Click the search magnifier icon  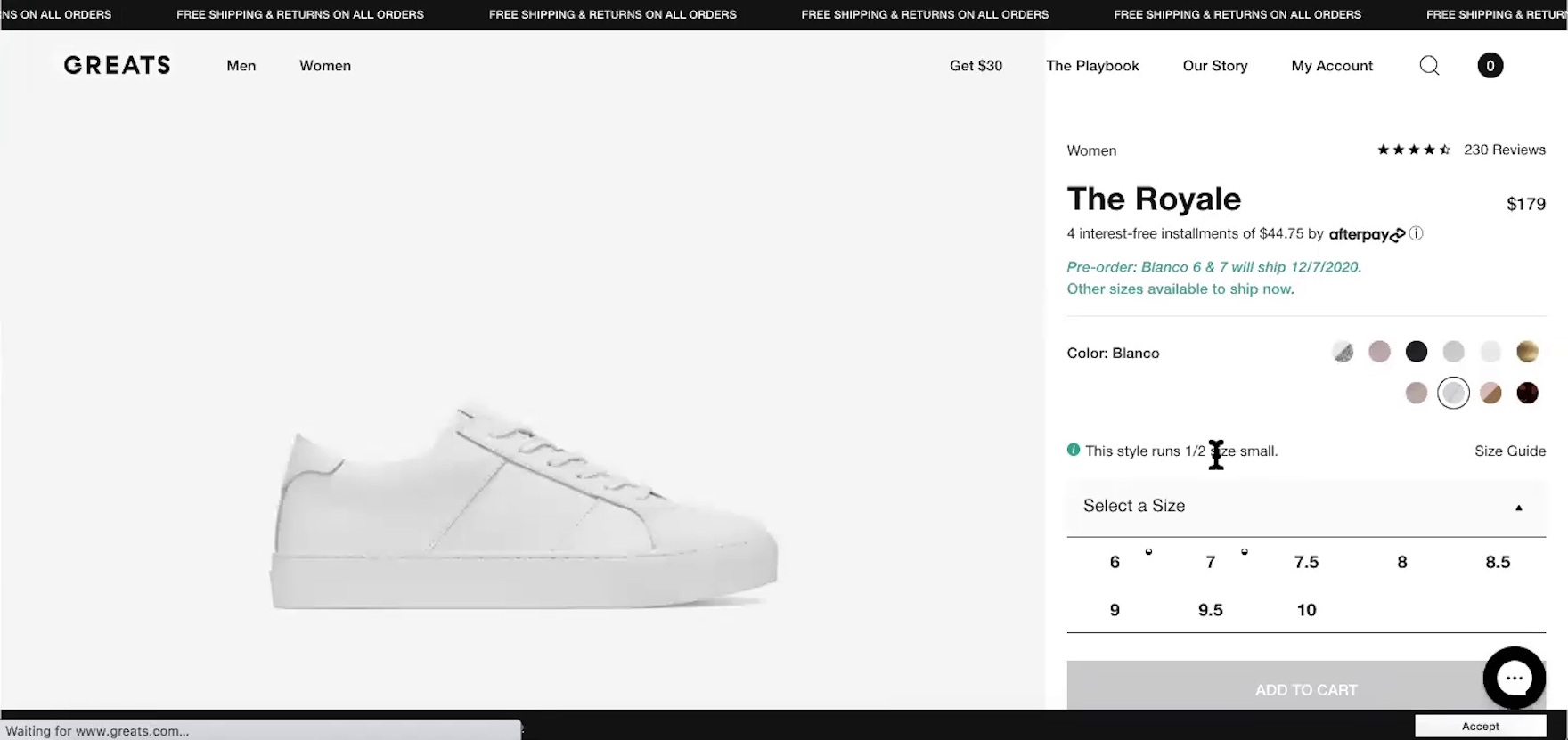[x=1429, y=66]
